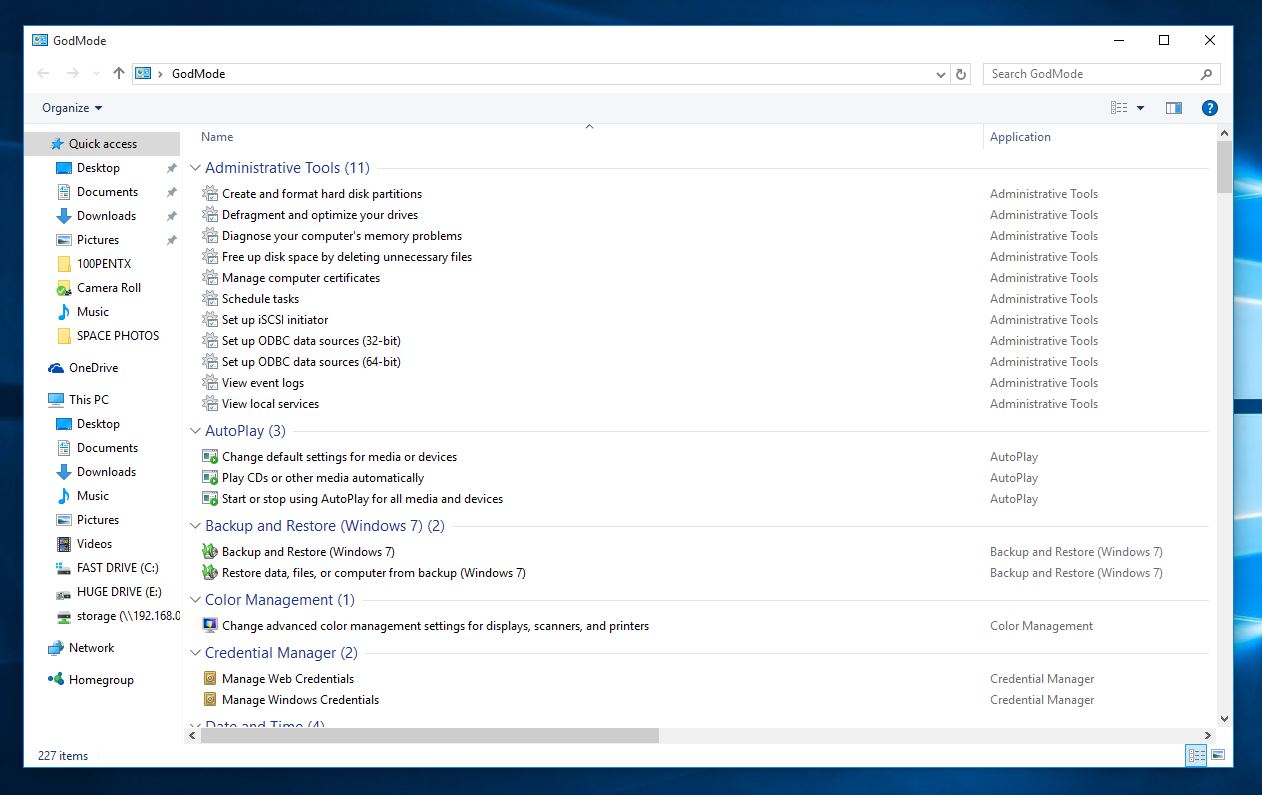1262x795 pixels.
Task: Open FAST DRIVE (C:) in sidebar
Action: click(117, 568)
